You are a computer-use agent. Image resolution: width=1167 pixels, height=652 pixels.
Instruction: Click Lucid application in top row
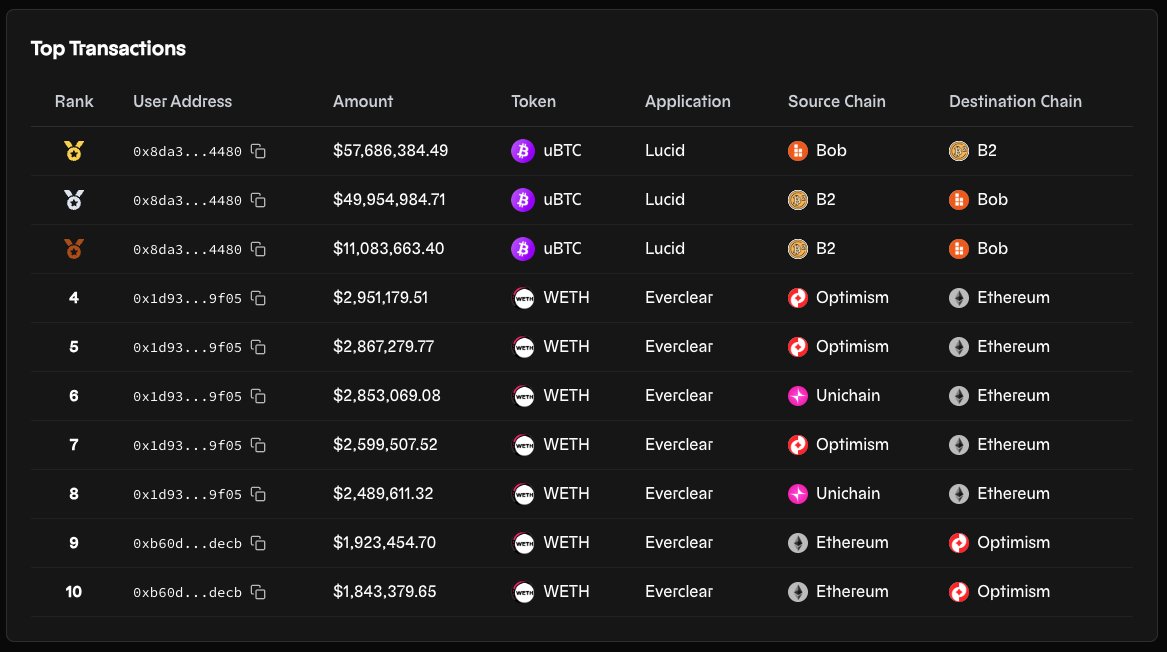(665, 150)
